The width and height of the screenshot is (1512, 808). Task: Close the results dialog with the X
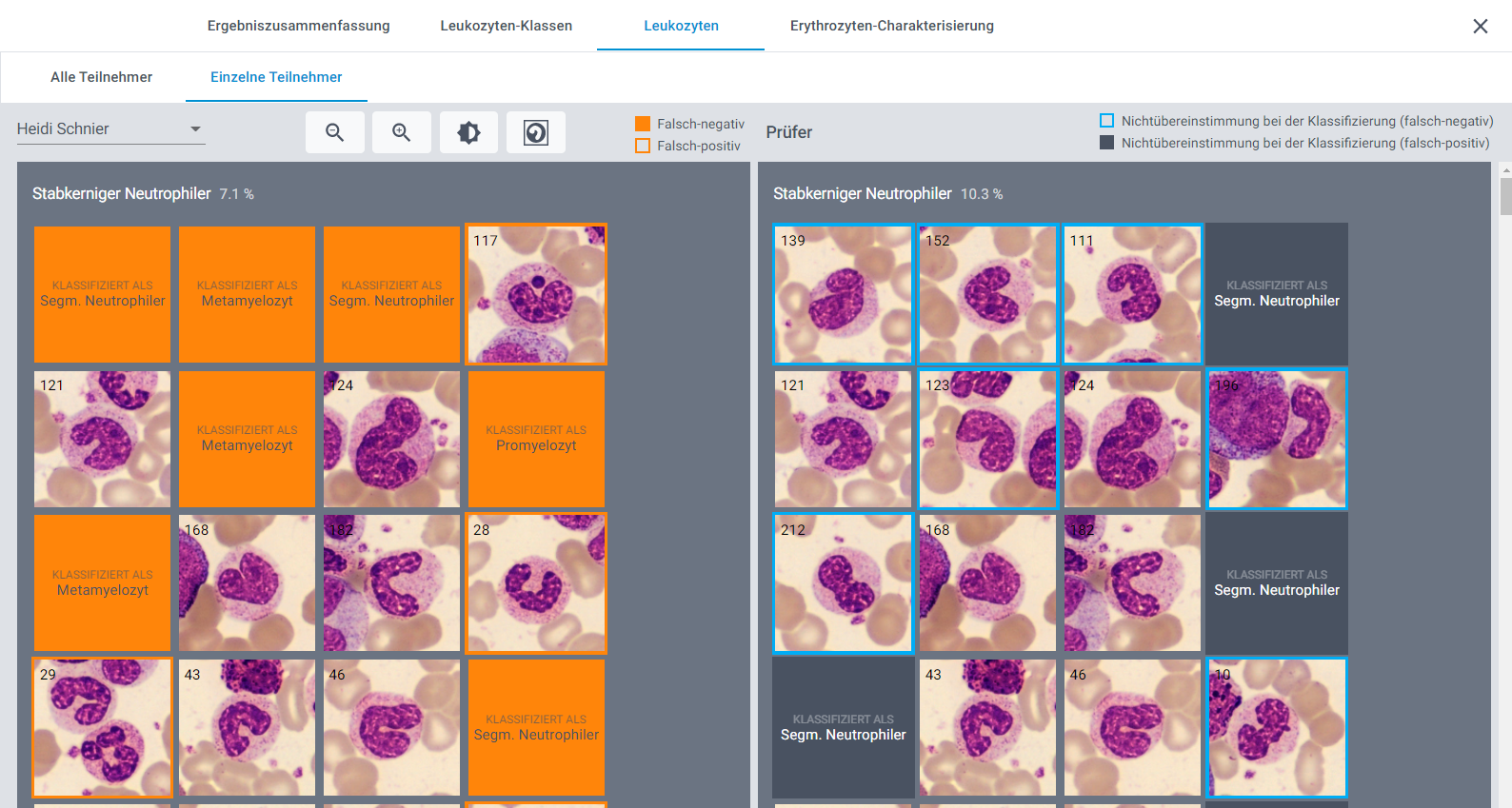(x=1480, y=27)
